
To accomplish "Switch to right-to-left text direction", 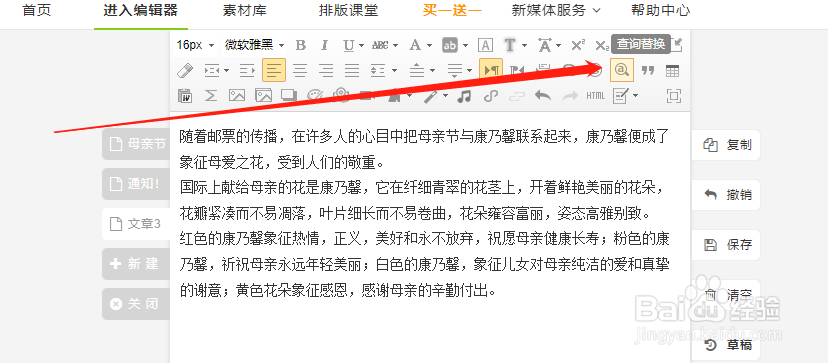I will coord(517,70).
